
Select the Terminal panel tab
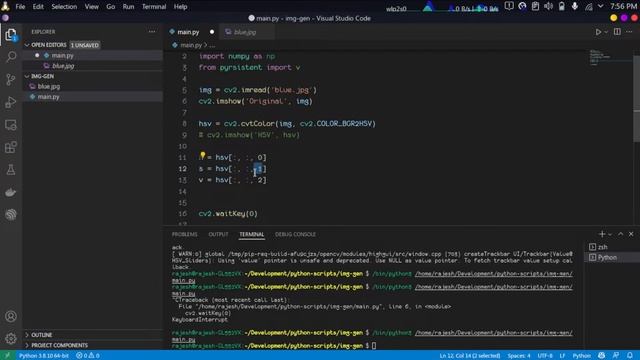click(251, 234)
